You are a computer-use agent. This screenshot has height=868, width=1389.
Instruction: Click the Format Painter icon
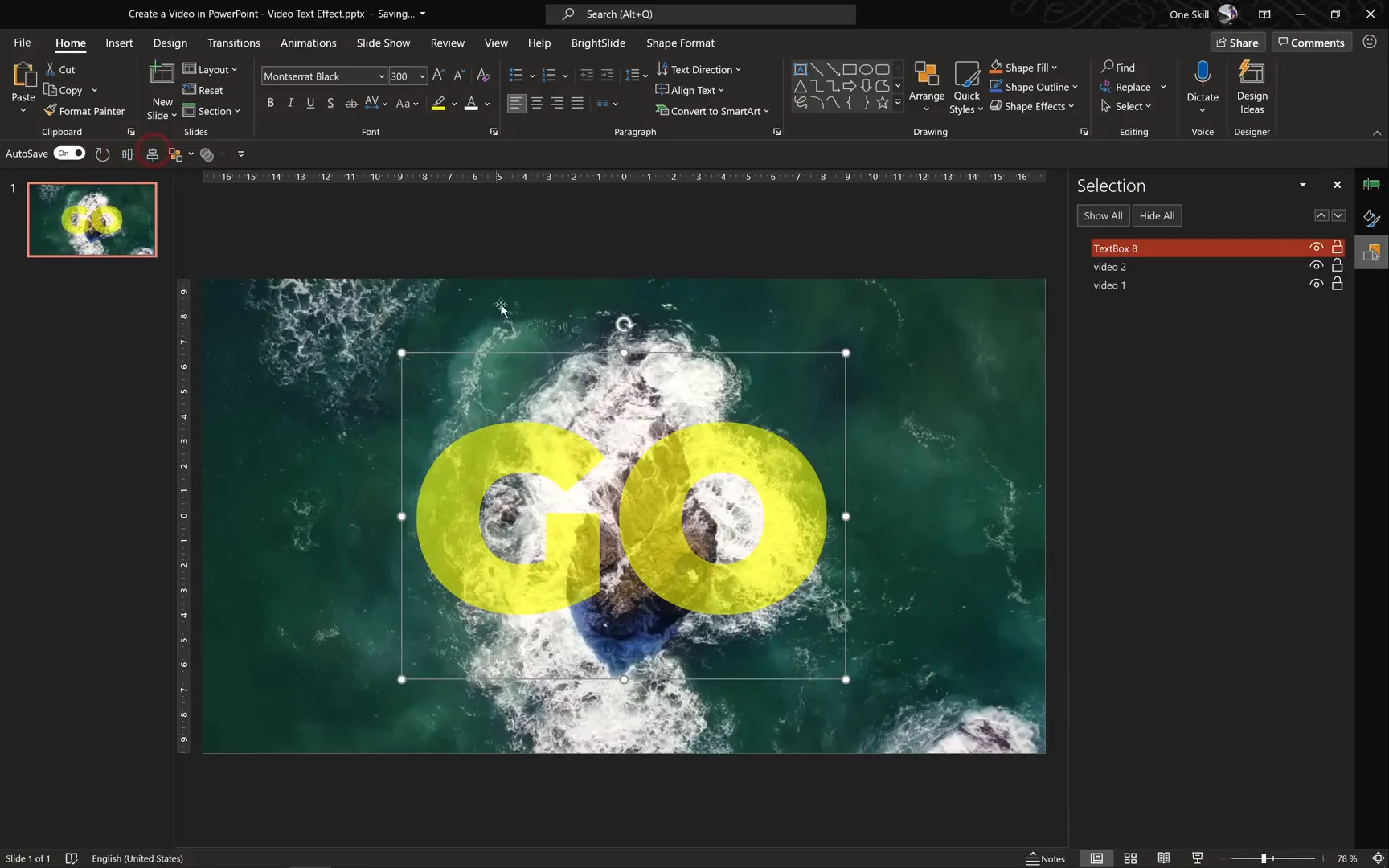click(51, 111)
